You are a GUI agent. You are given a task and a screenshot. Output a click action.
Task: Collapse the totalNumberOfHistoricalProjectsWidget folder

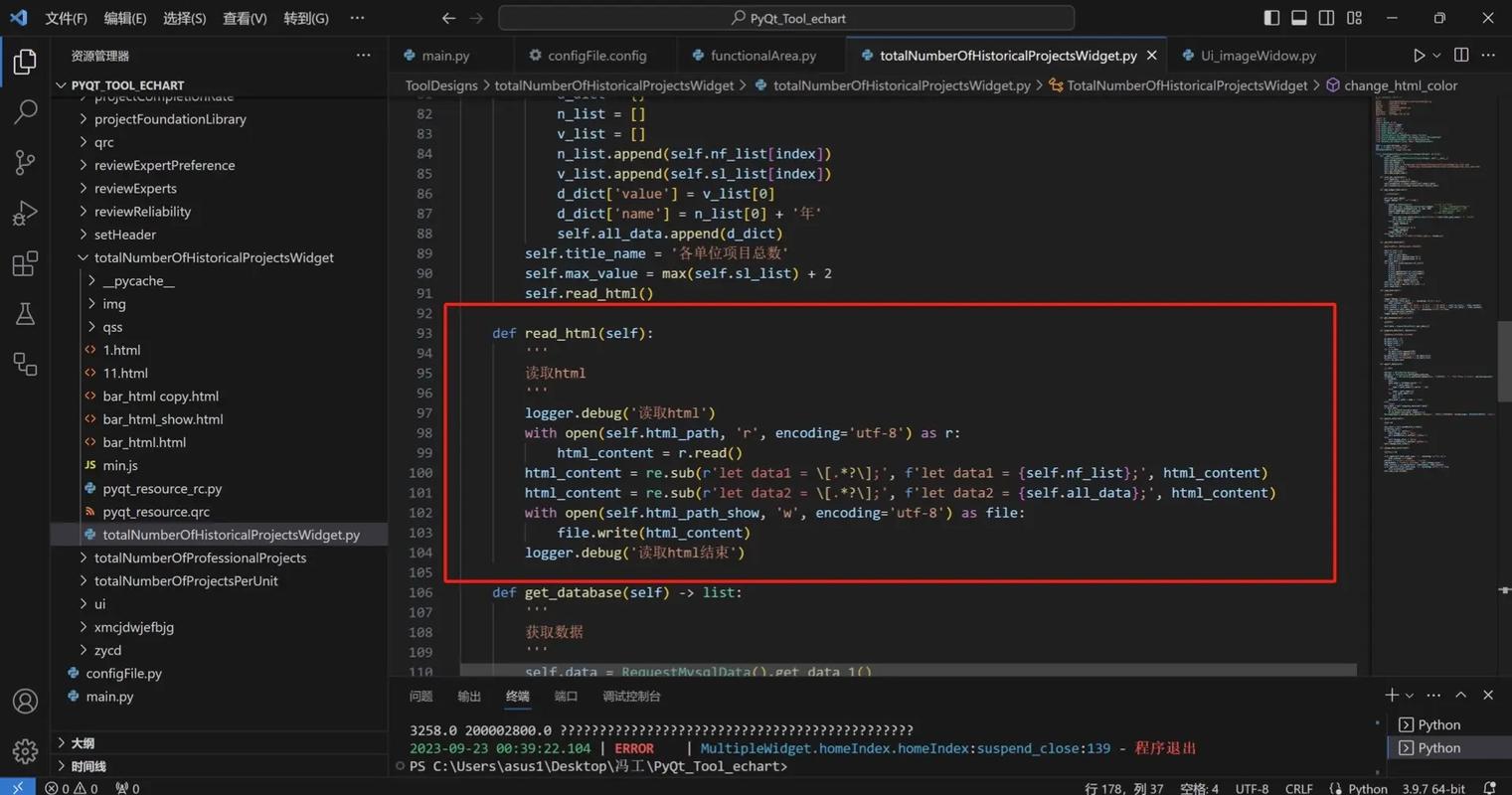214,256
